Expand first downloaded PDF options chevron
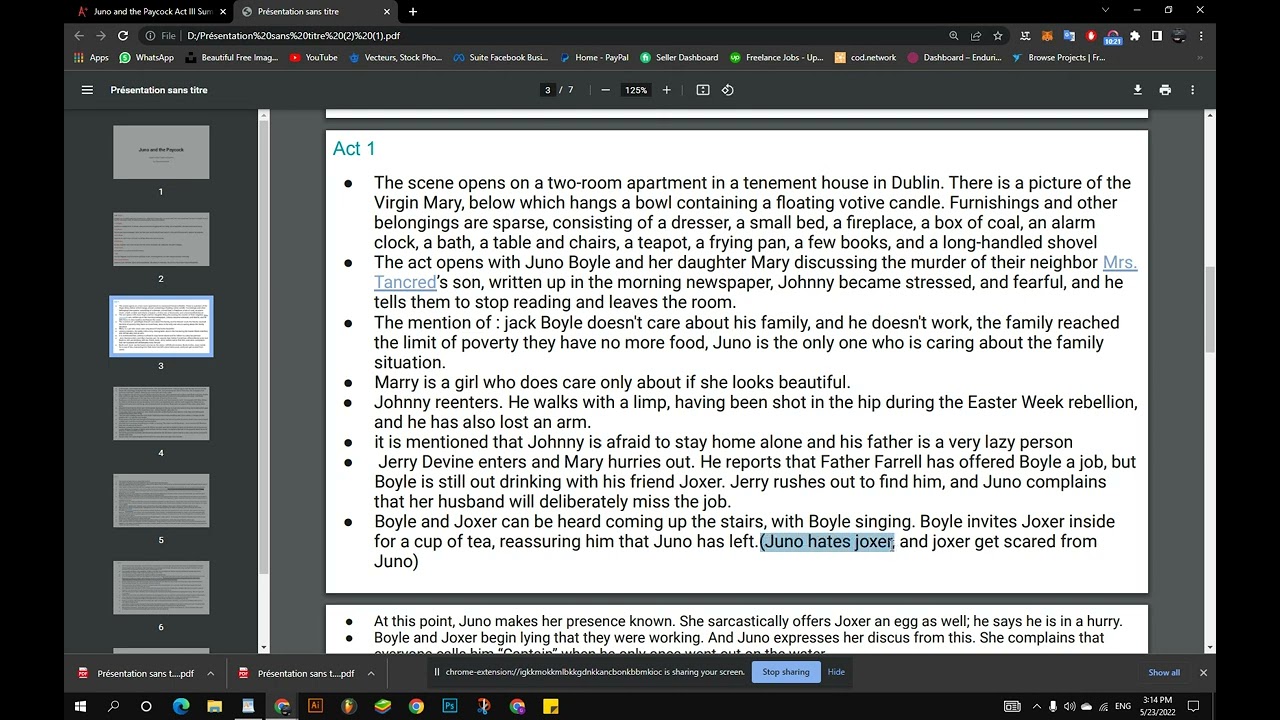The width and height of the screenshot is (1280, 720). point(210,673)
